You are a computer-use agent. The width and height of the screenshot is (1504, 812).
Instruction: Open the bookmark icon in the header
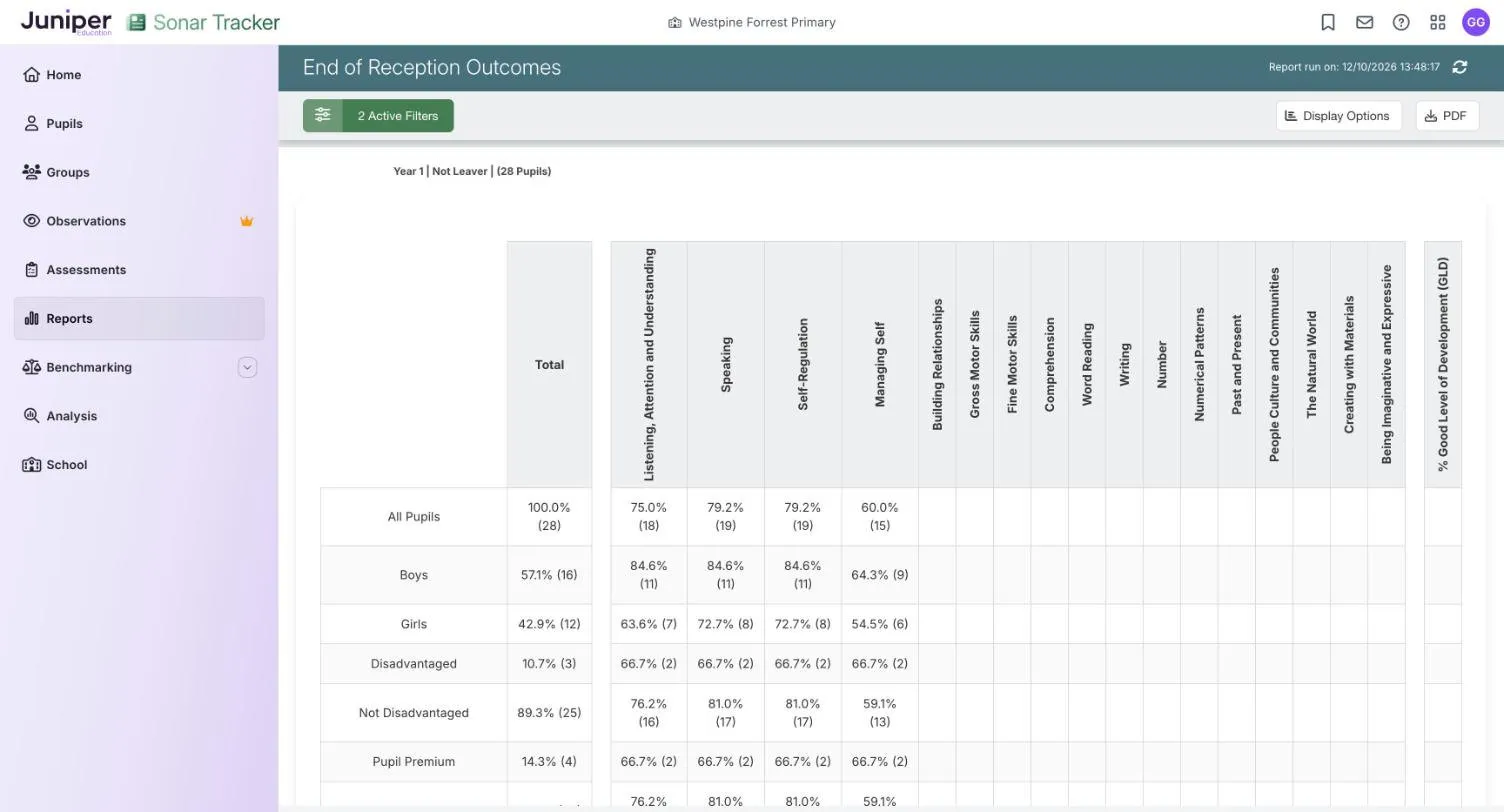tap(1328, 22)
